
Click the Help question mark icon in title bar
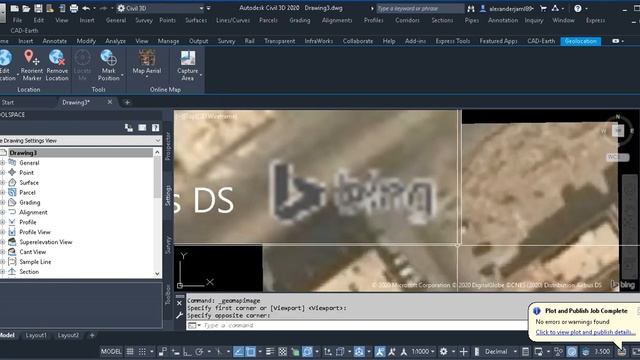(x=578, y=8)
